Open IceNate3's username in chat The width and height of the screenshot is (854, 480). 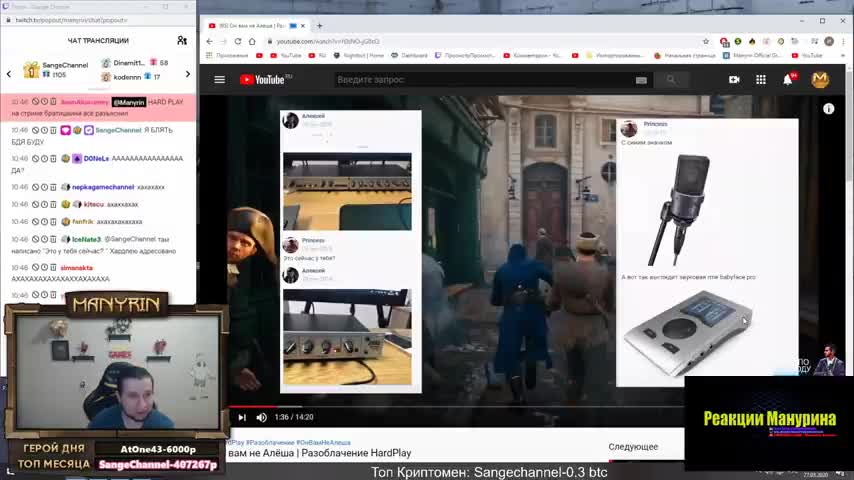[x=87, y=239]
